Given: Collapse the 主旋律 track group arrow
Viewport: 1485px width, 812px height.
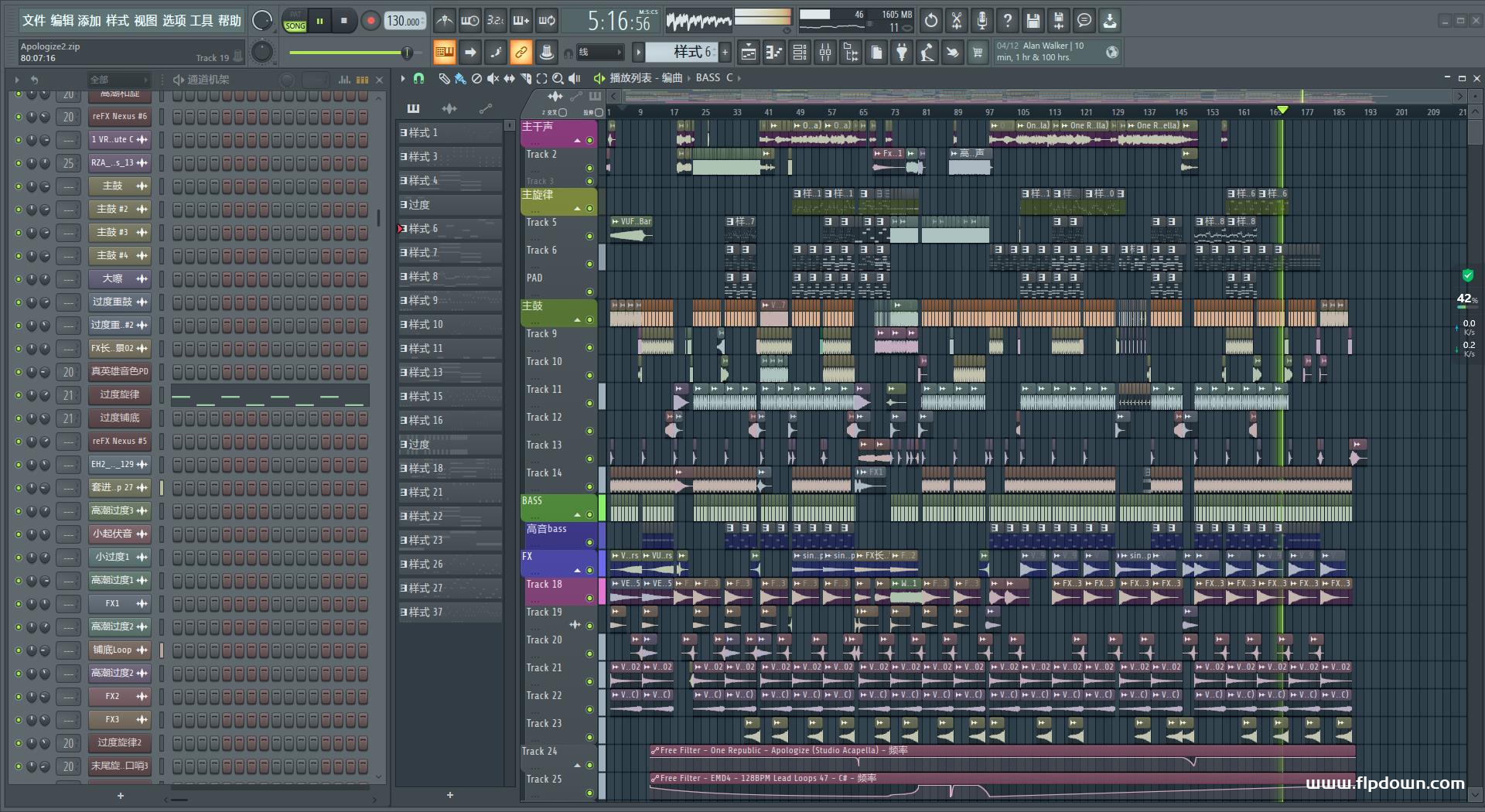Looking at the screenshot, I should pyautogui.click(x=577, y=209).
